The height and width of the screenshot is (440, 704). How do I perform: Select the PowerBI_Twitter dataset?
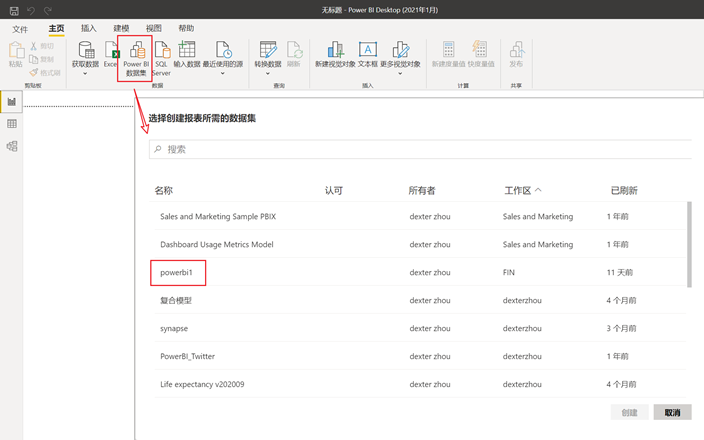(188, 356)
